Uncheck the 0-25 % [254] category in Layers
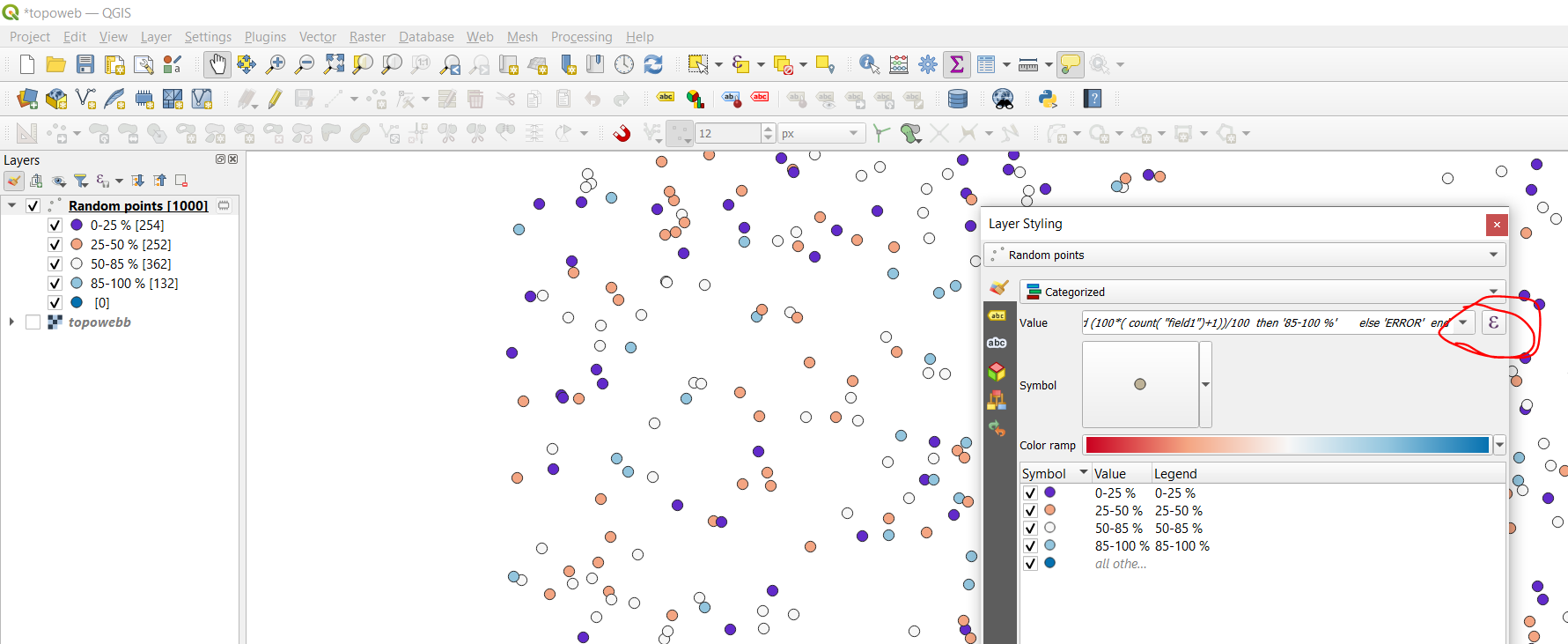 (55, 226)
